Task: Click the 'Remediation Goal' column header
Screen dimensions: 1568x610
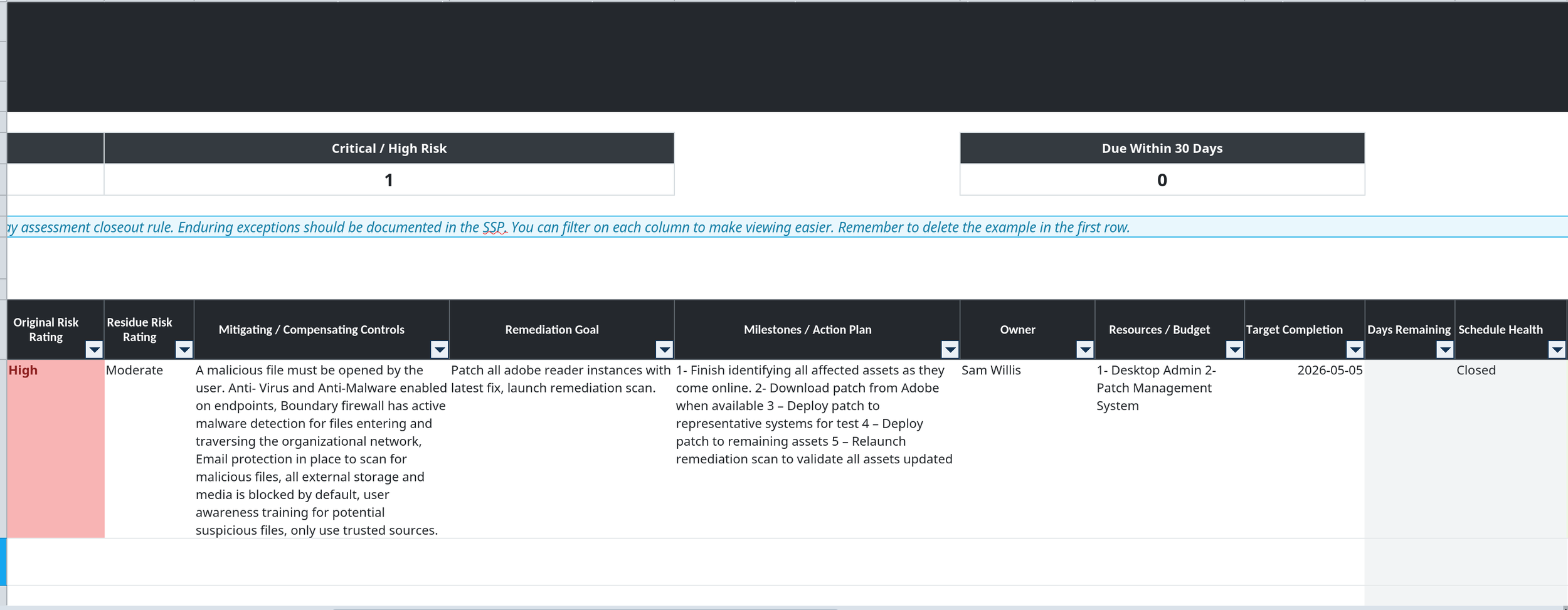Action: [561, 330]
